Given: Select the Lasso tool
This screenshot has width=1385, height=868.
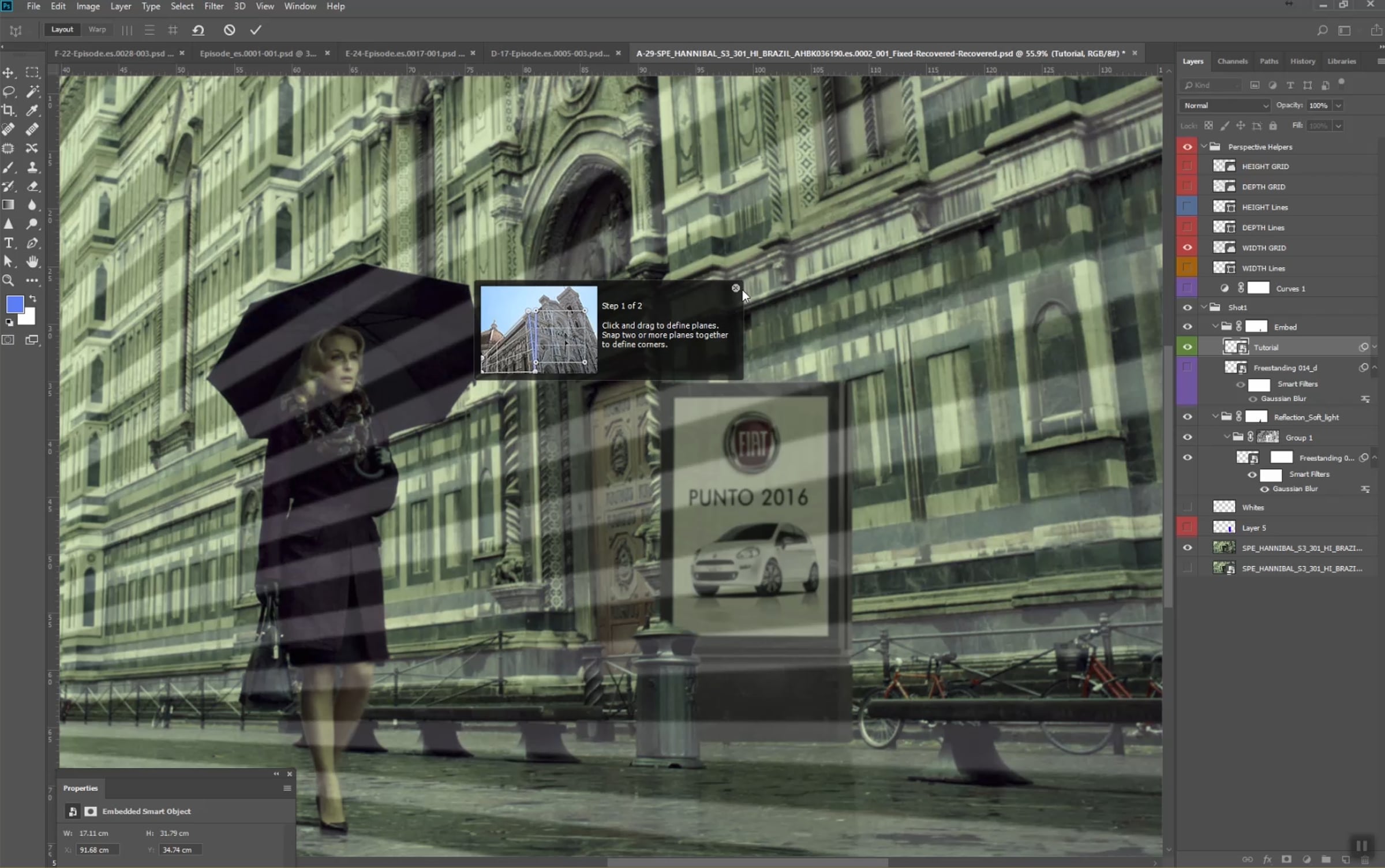Looking at the screenshot, I should (9, 92).
